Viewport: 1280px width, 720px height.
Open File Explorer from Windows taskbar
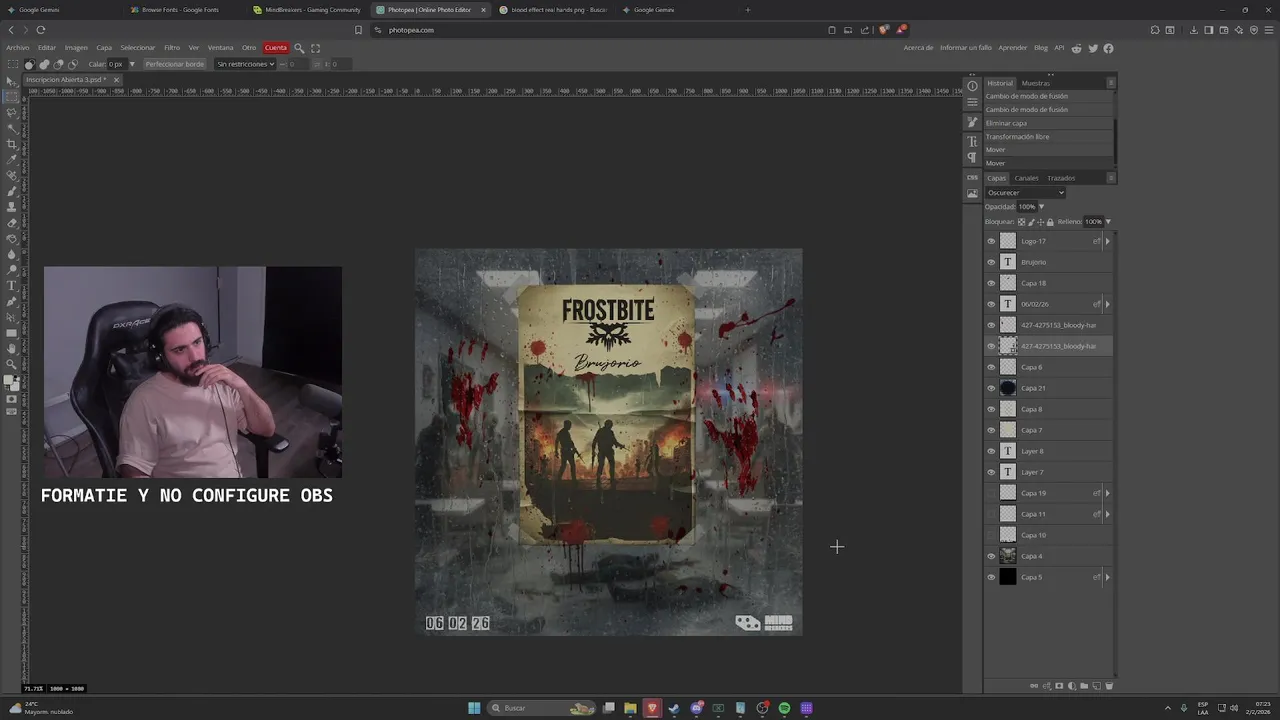point(630,708)
